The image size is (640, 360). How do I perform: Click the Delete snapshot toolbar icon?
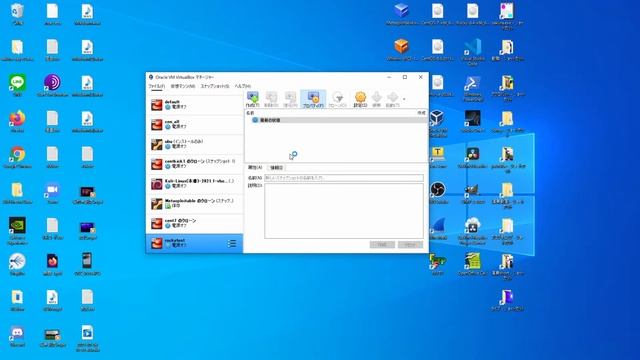[271, 99]
